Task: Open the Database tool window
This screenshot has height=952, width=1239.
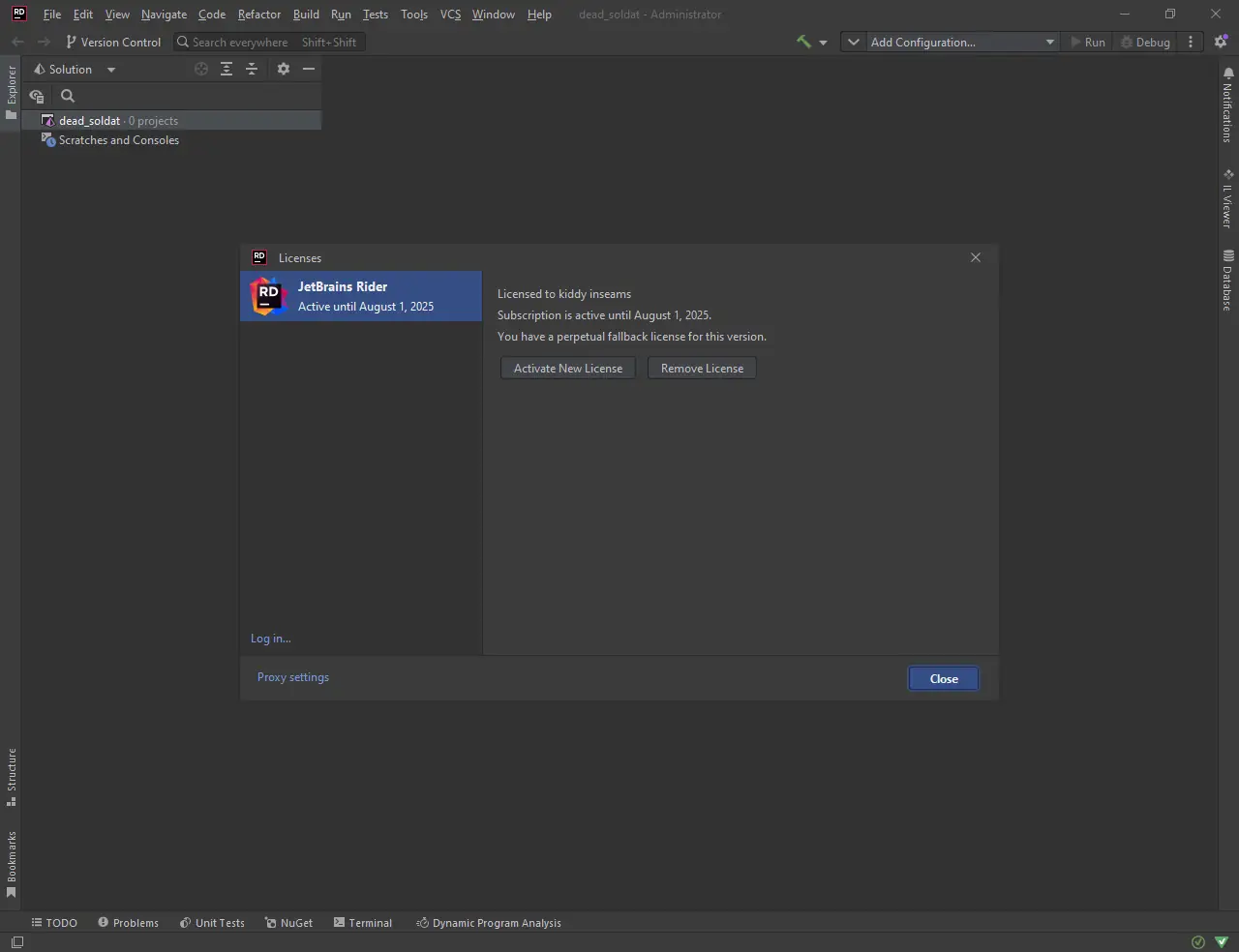Action: point(1227,280)
